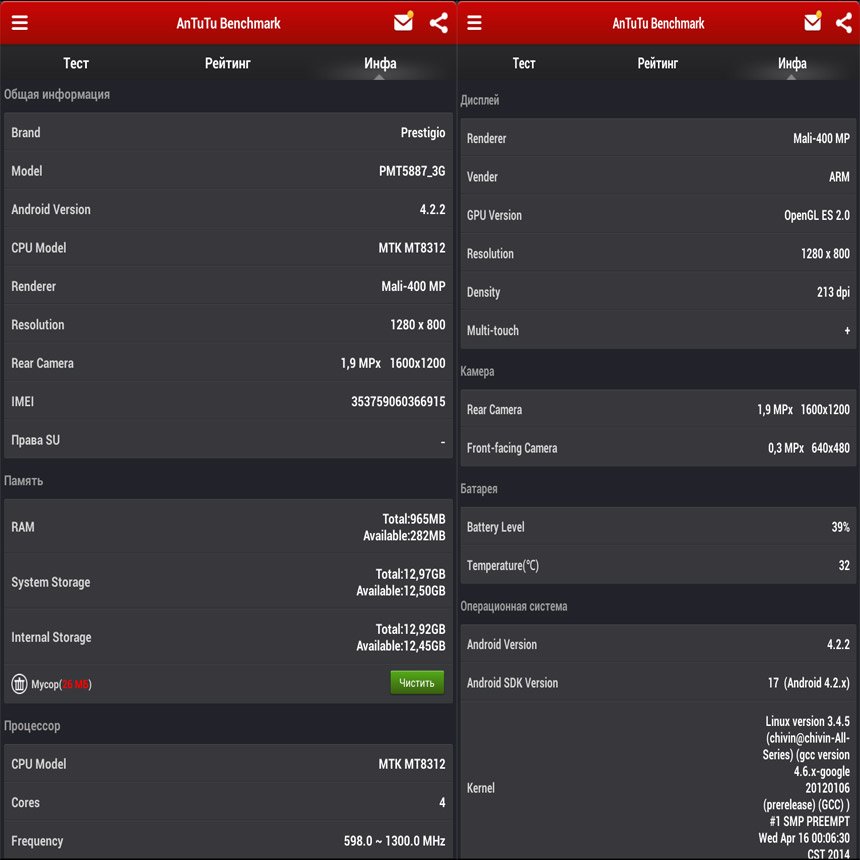Tap IMEI number 353759060366915
Screen dimensions: 860x860
click(398, 401)
